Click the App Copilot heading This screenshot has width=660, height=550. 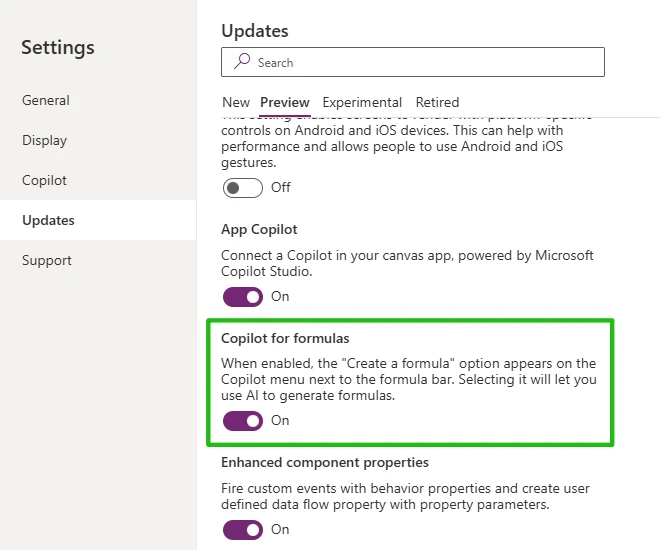(x=259, y=229)
